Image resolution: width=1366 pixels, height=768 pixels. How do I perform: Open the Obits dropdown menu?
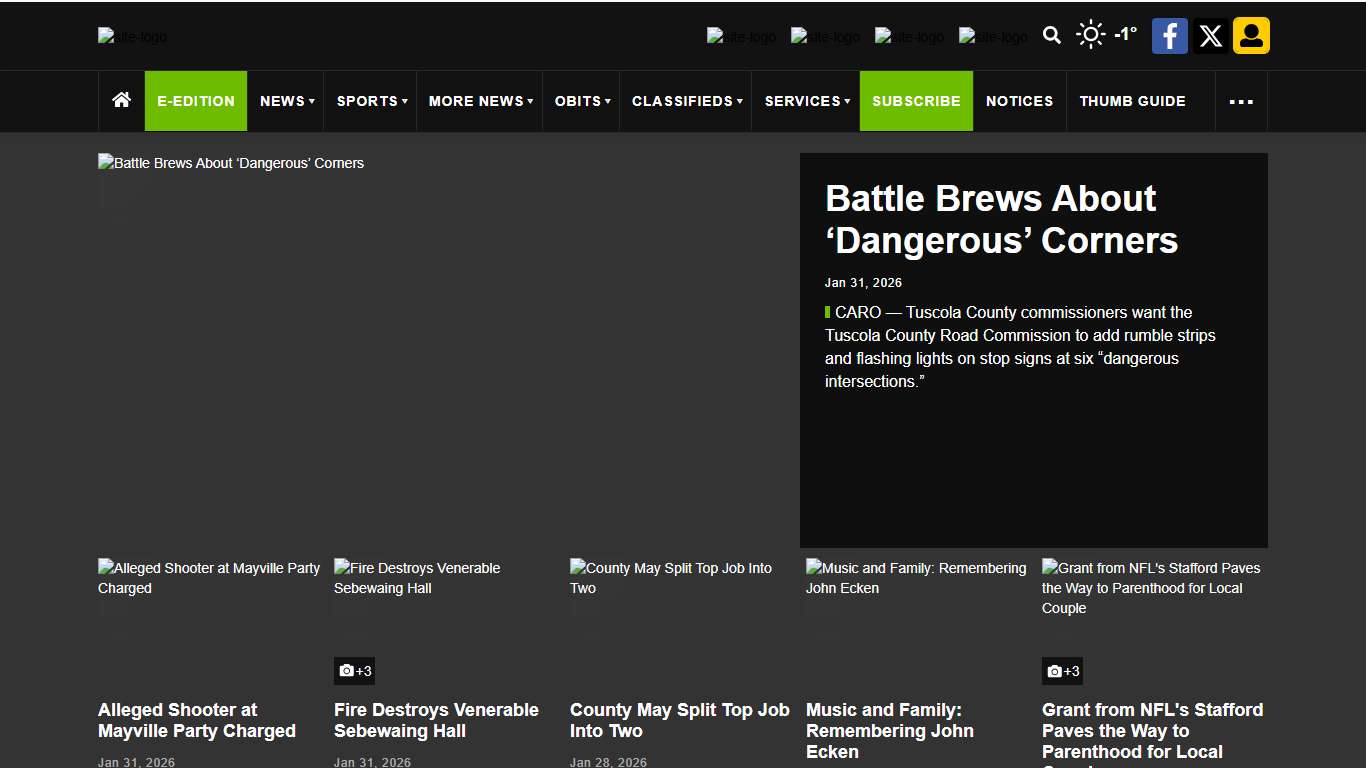point(581,101)
